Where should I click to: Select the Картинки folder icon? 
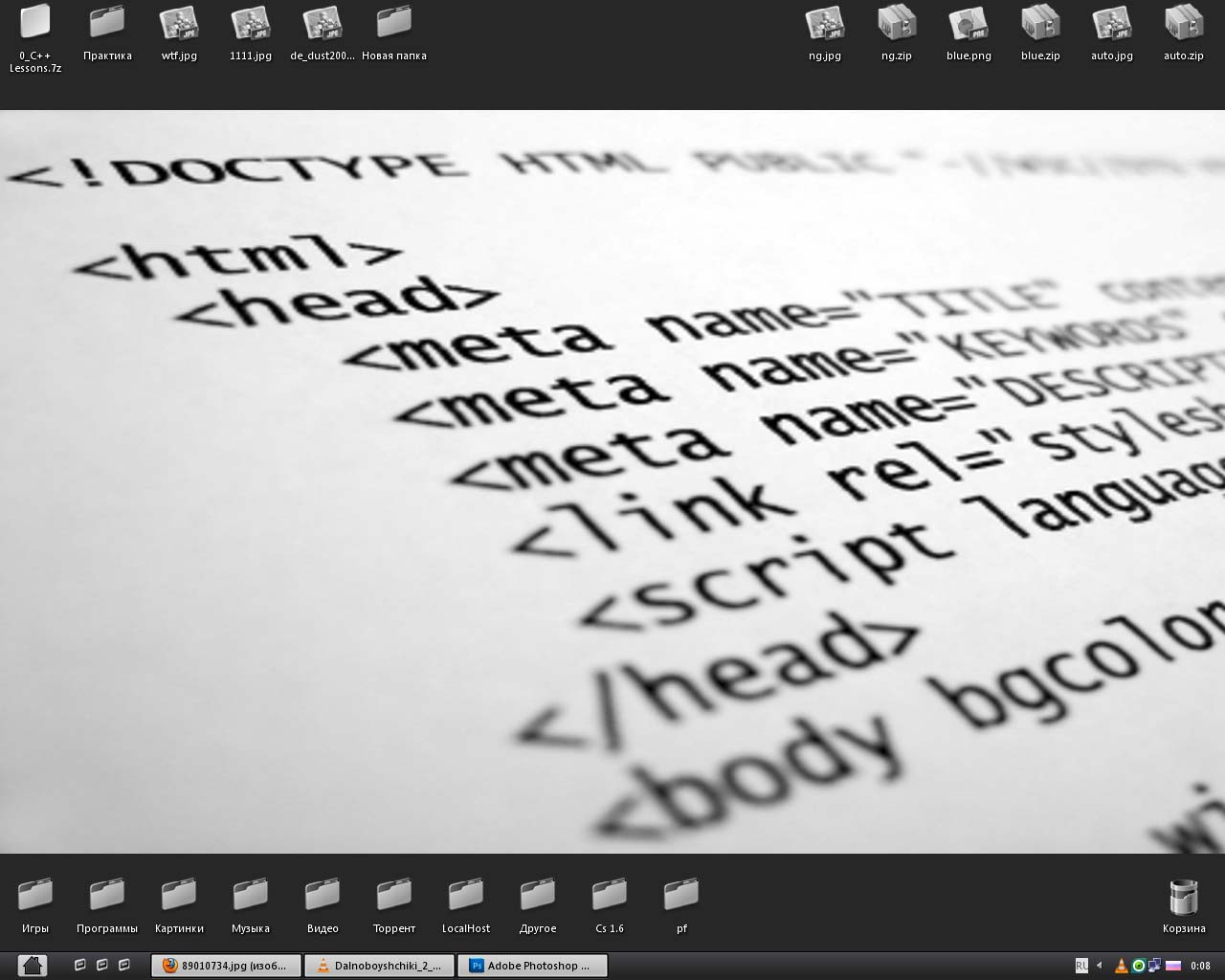coord(179,895)
